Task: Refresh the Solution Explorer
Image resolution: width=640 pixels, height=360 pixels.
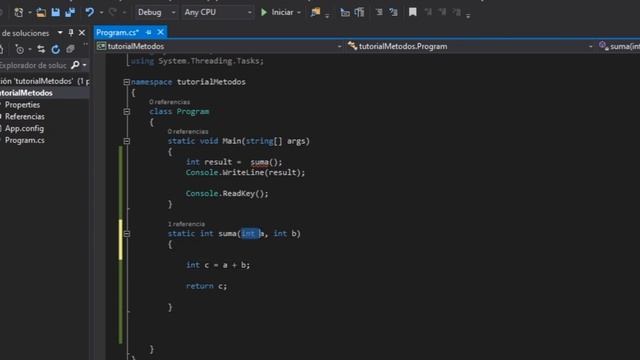Action: (x=56, y=49)
